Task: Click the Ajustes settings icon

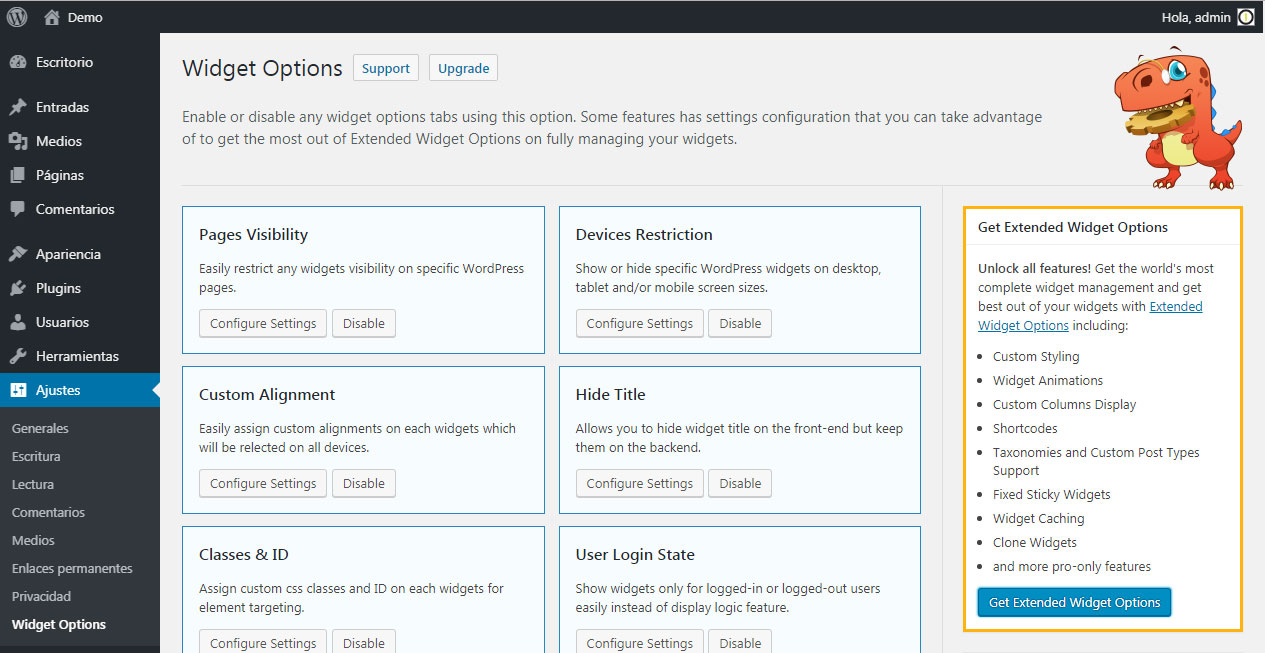Action: [x=18, y=390]
